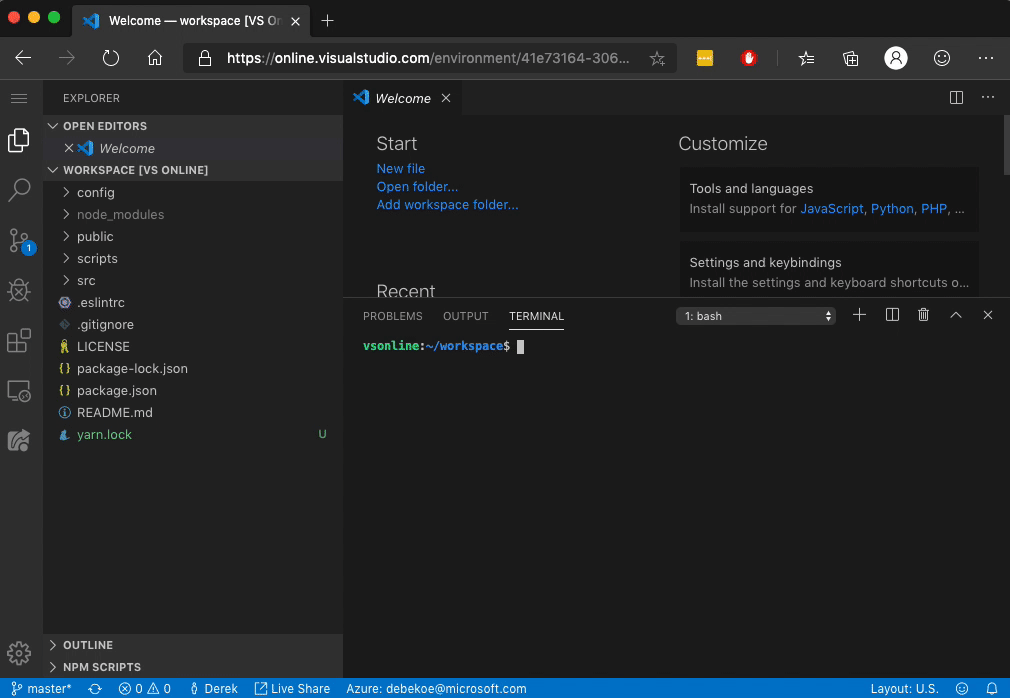
Task: Split the editor to the right
Action: click(957, 98)
